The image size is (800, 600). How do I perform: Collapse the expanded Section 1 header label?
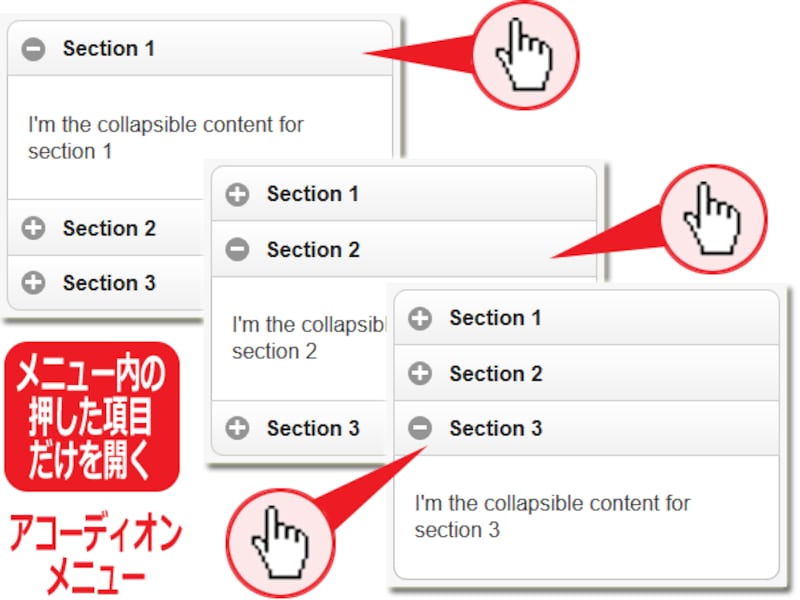[108, 49]
